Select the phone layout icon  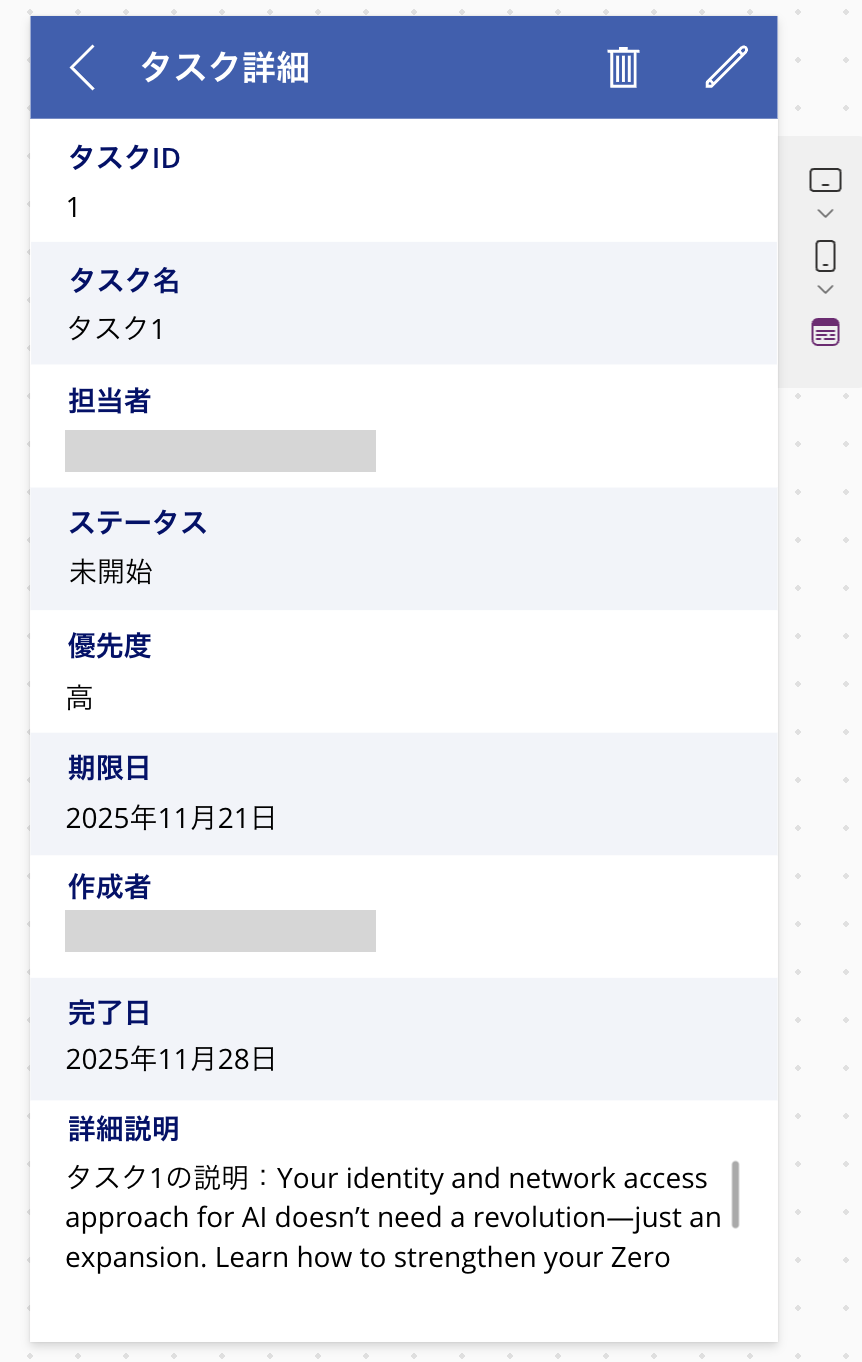point(825,256)
